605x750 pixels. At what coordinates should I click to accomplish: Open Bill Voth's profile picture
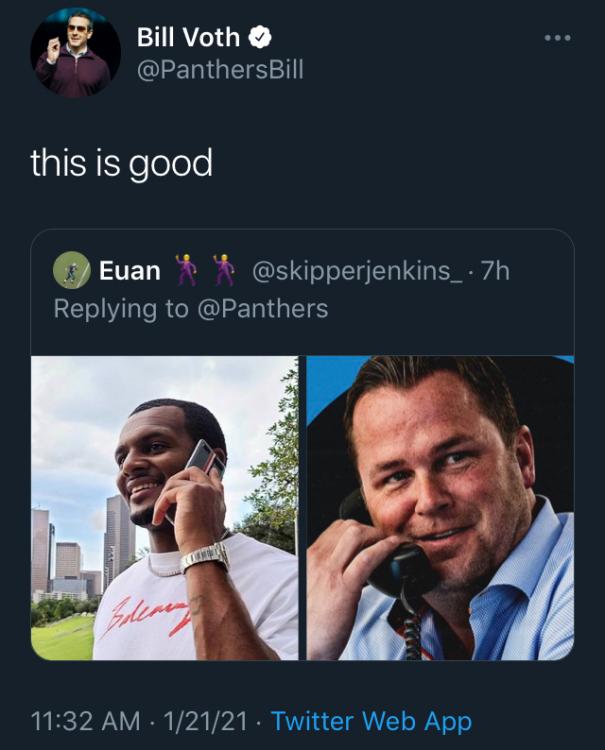coord(76,54)
